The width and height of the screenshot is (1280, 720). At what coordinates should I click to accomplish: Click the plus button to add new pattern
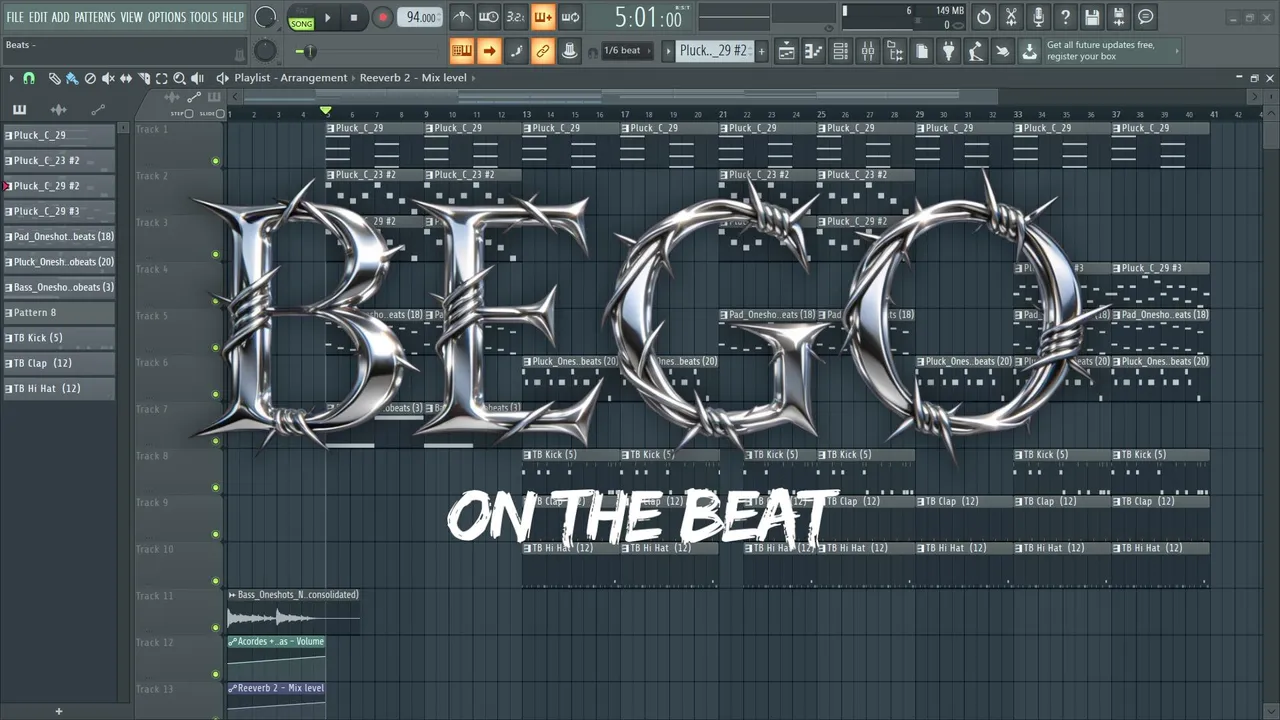[761, 51]
